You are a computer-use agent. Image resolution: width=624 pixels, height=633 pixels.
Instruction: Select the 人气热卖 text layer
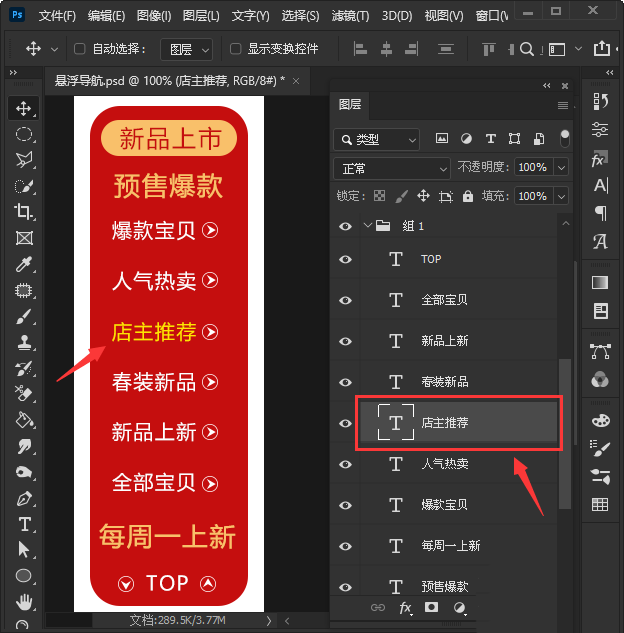pyautogui.click(x=444, y=464)
